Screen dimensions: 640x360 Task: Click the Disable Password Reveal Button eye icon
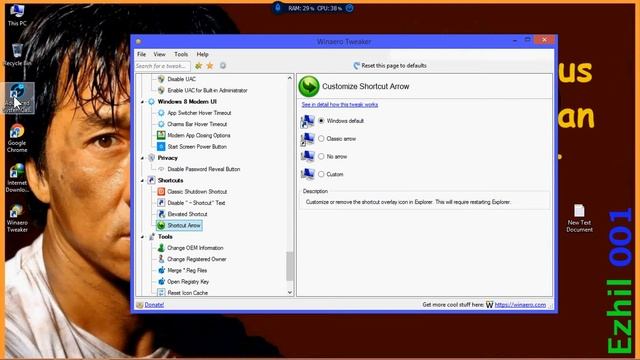pyautogui.click(x=161, y=169)
